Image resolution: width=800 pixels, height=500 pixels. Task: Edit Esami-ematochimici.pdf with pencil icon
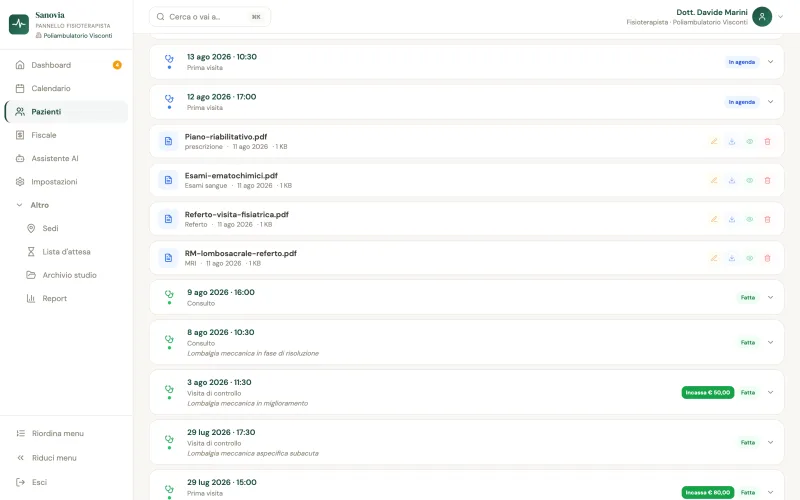[x=714, y=180]
